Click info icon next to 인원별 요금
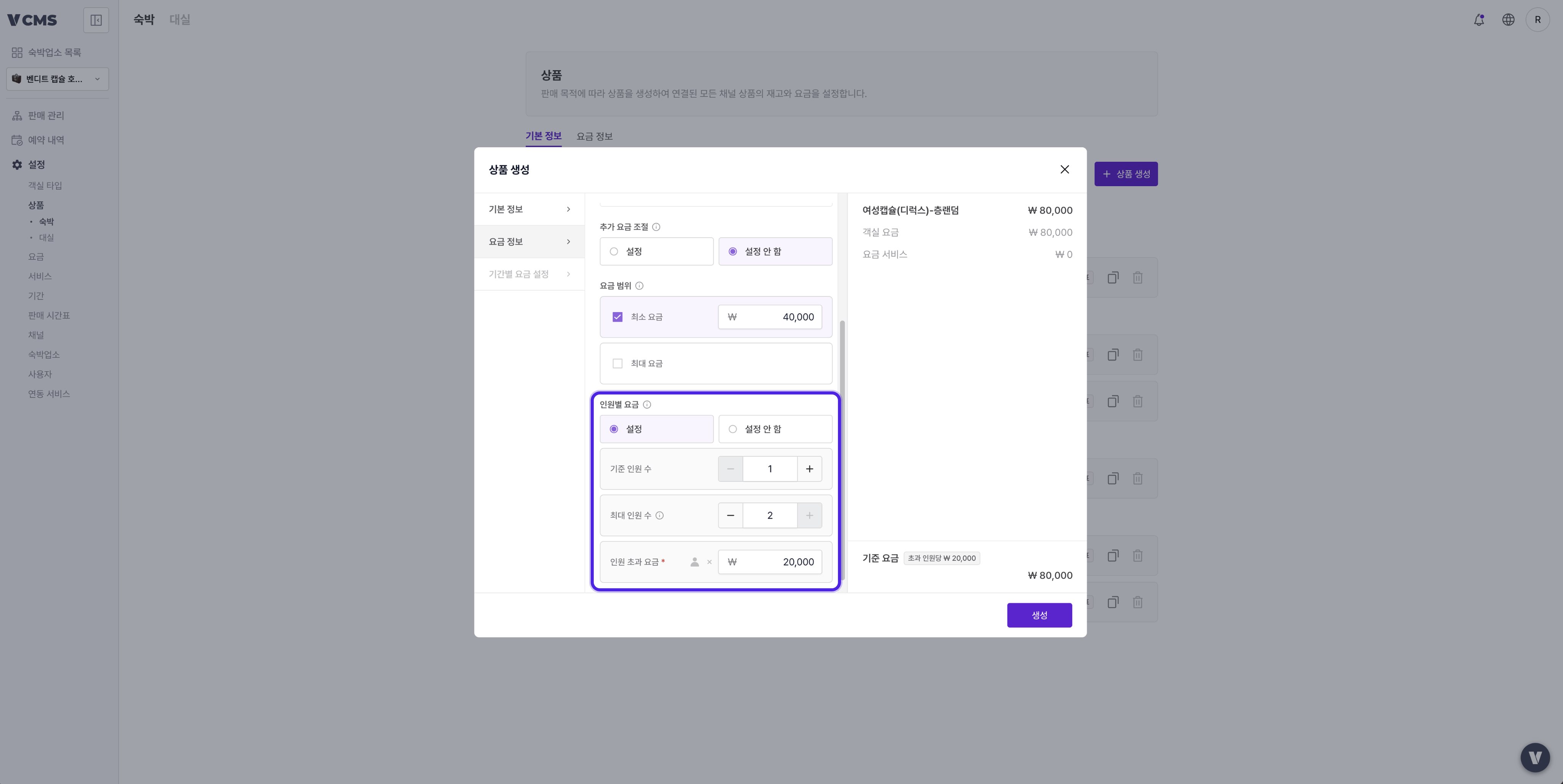 pyautogui.click(x=647, y=405)
